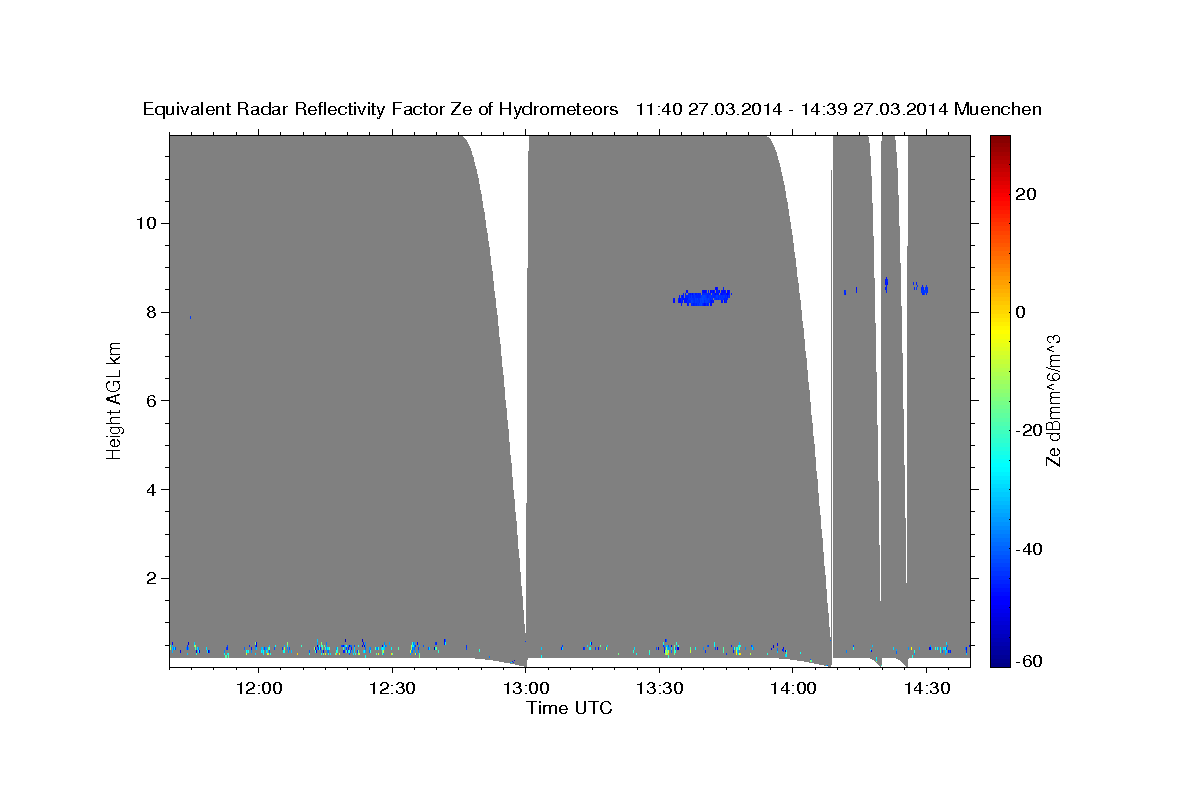Click the 14:30 time tick label
This screenshot has width=1200, height=800.
pyautogui.click(x=926, y=688)
